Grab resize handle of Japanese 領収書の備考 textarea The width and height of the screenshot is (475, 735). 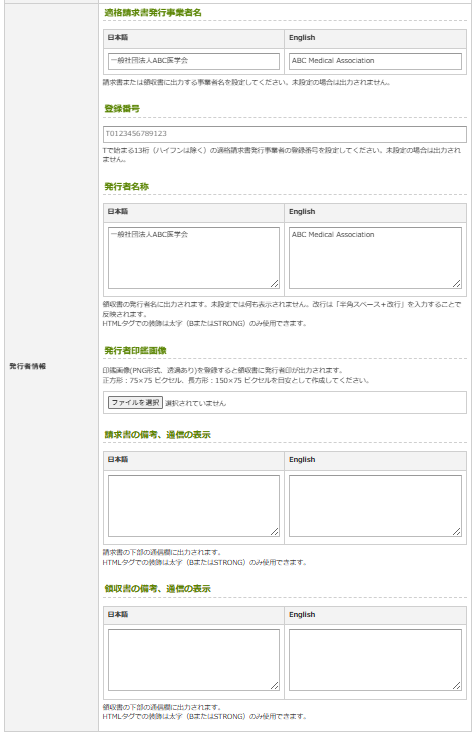275,686
